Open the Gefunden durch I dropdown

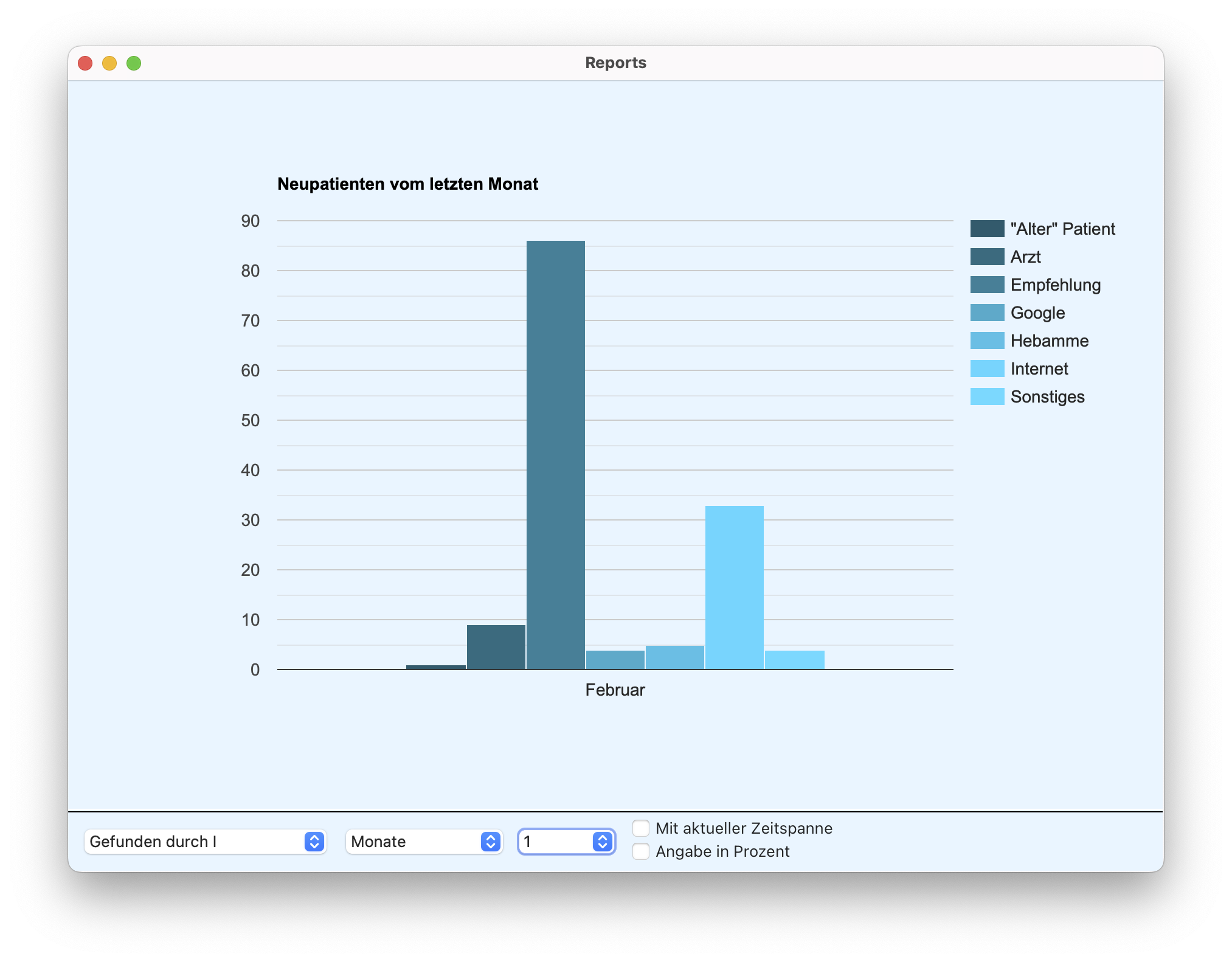pos(205,842)
